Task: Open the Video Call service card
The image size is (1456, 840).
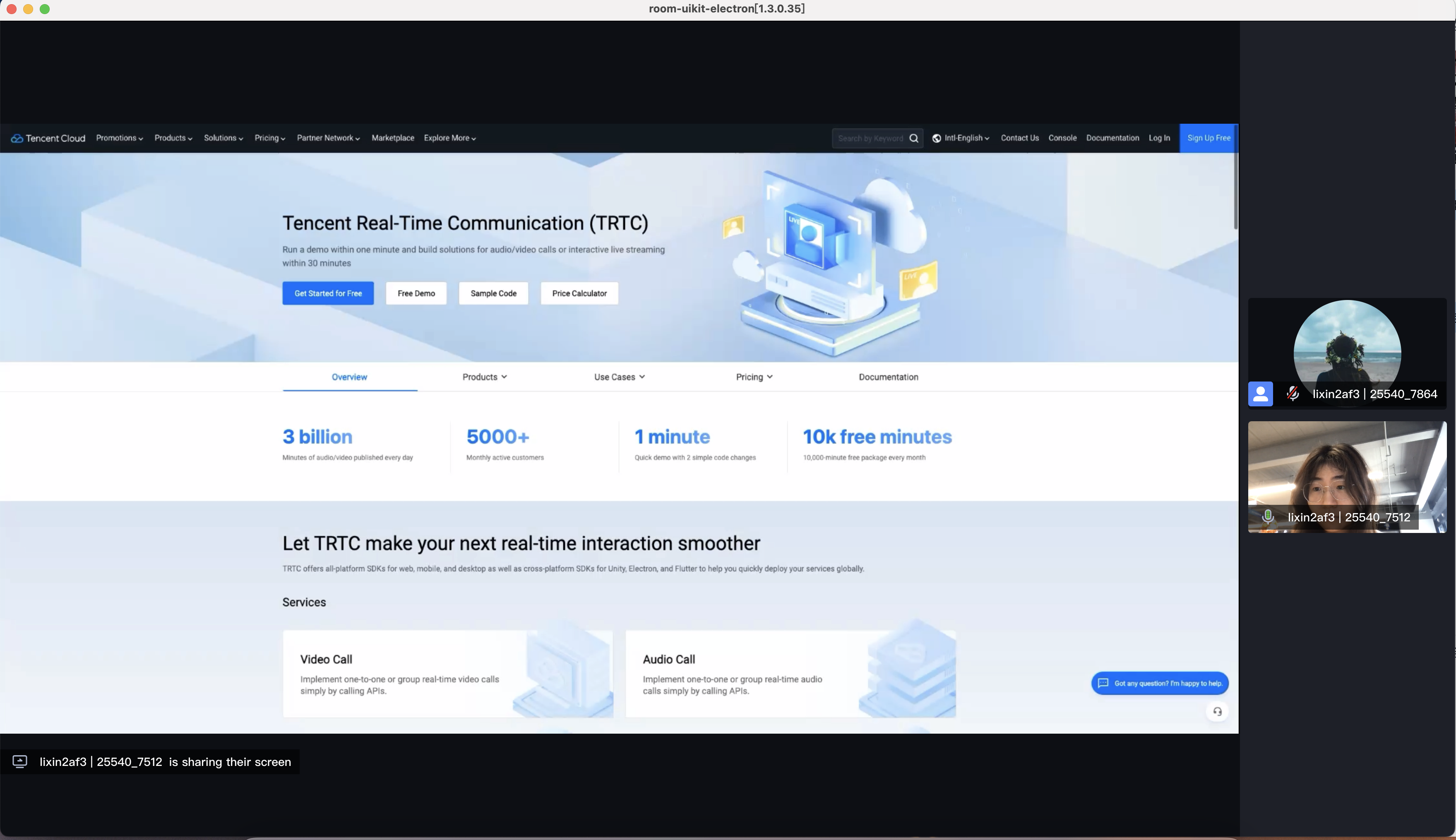Action: pyautogui.click(x=448, y=674)
